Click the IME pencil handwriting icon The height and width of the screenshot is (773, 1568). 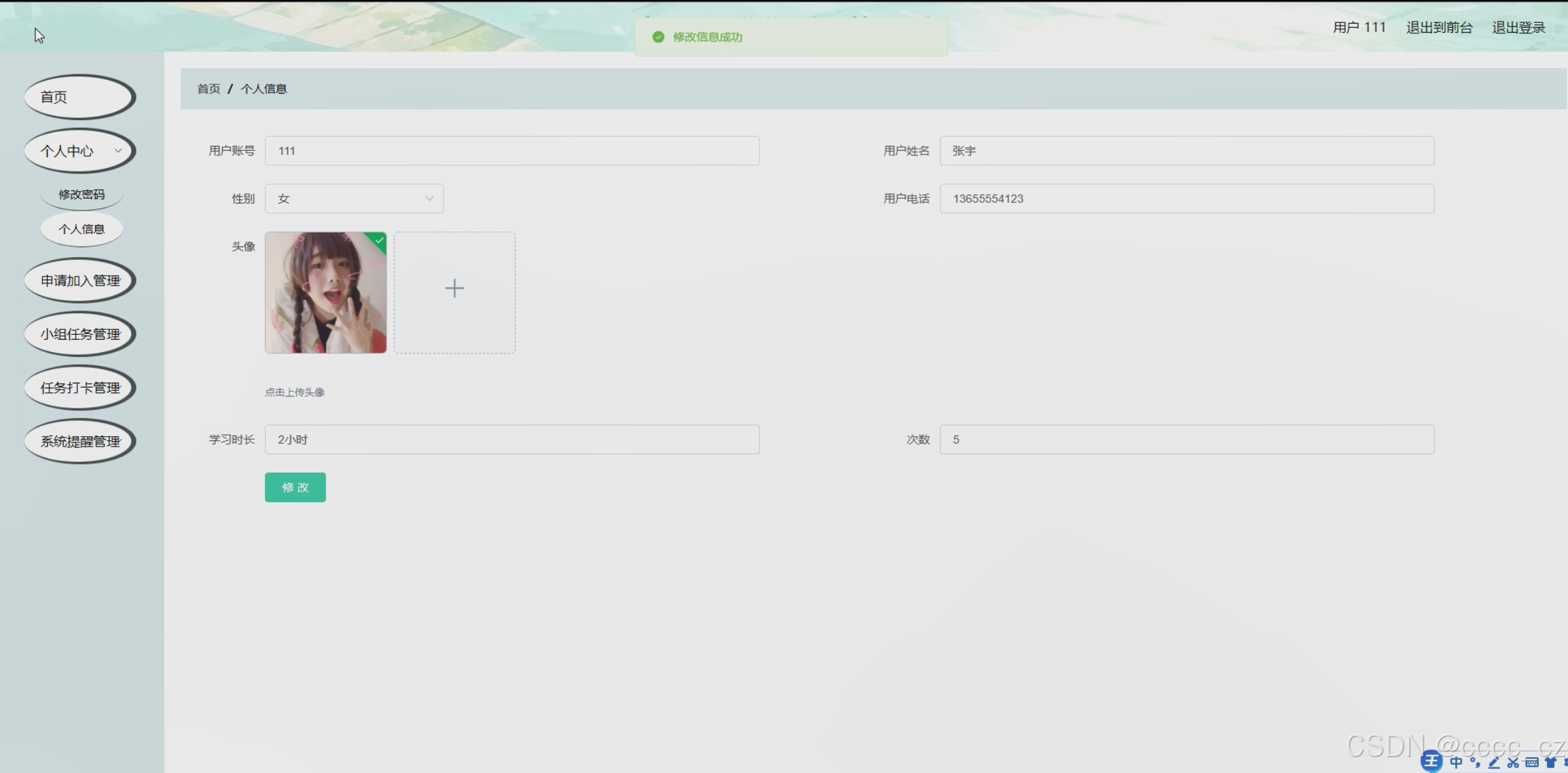coord(1494,762)
